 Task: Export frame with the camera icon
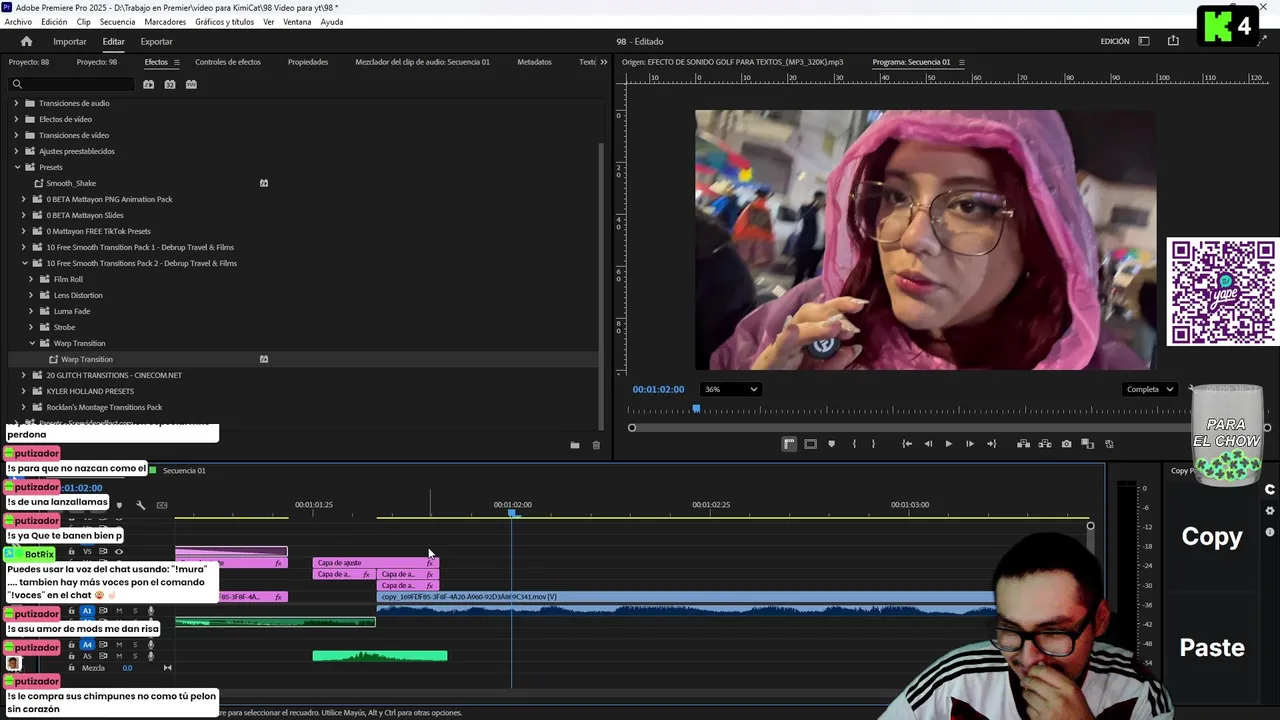click(x=1066, y=444)
